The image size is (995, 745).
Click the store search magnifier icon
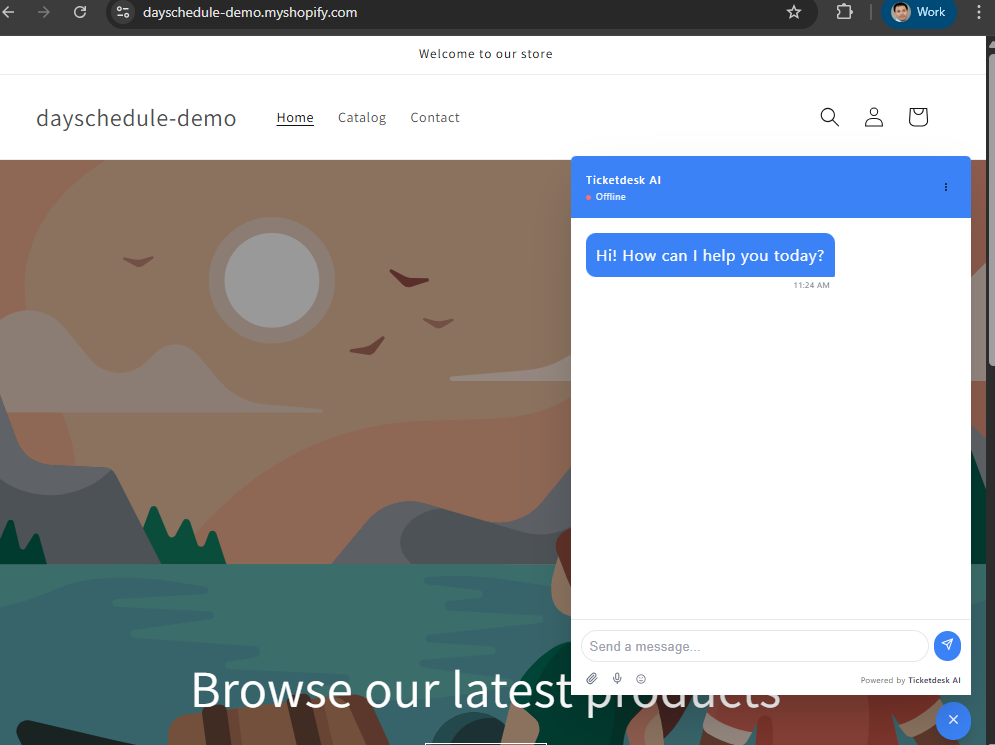[829, 117]
